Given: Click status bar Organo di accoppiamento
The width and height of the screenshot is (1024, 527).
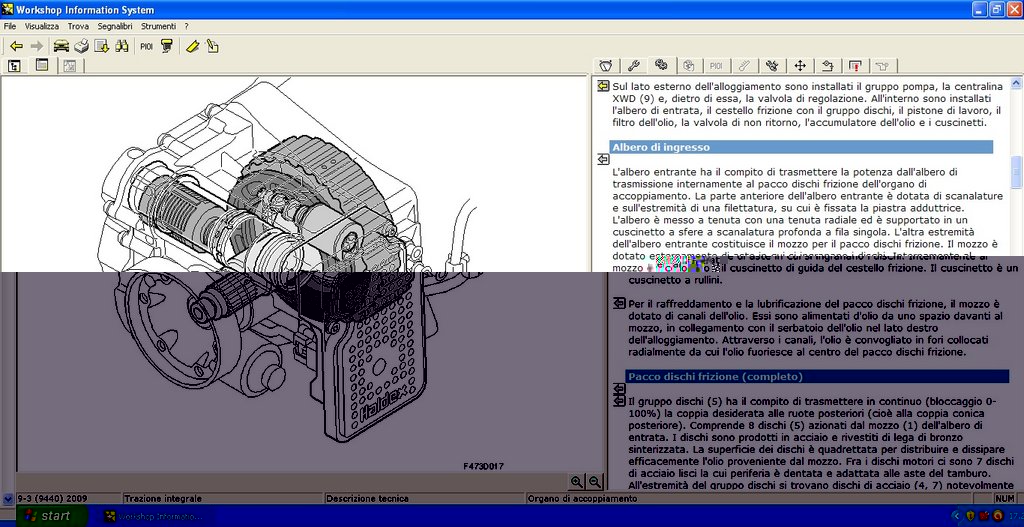Looking at the screenshot, I should pos(583,498).
